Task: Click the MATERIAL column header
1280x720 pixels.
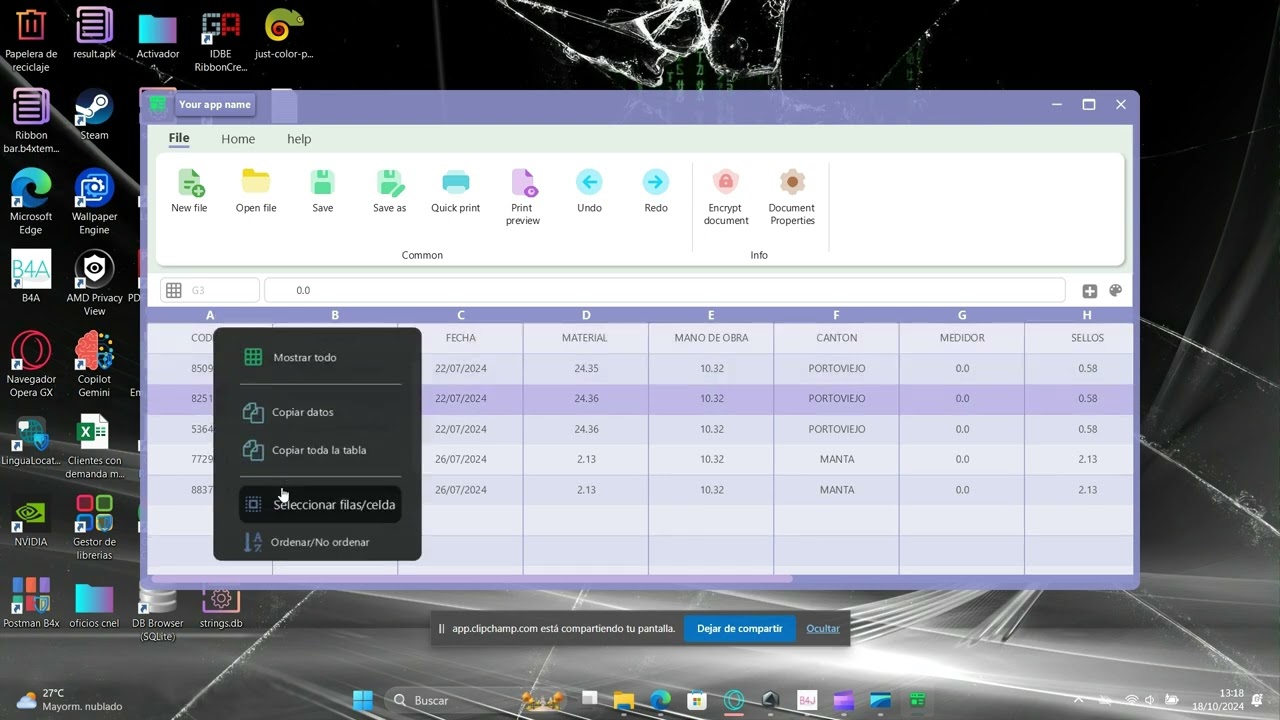Action: tap(585, 338)
